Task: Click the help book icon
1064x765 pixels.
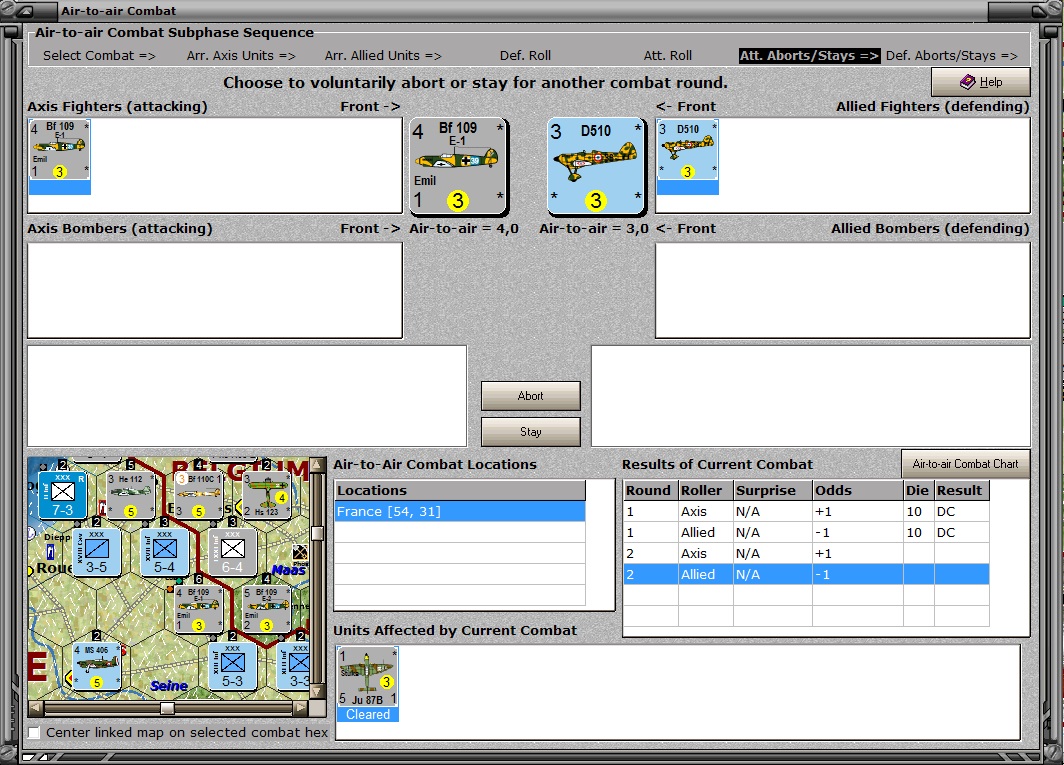Action: click(x=968, y=82)
